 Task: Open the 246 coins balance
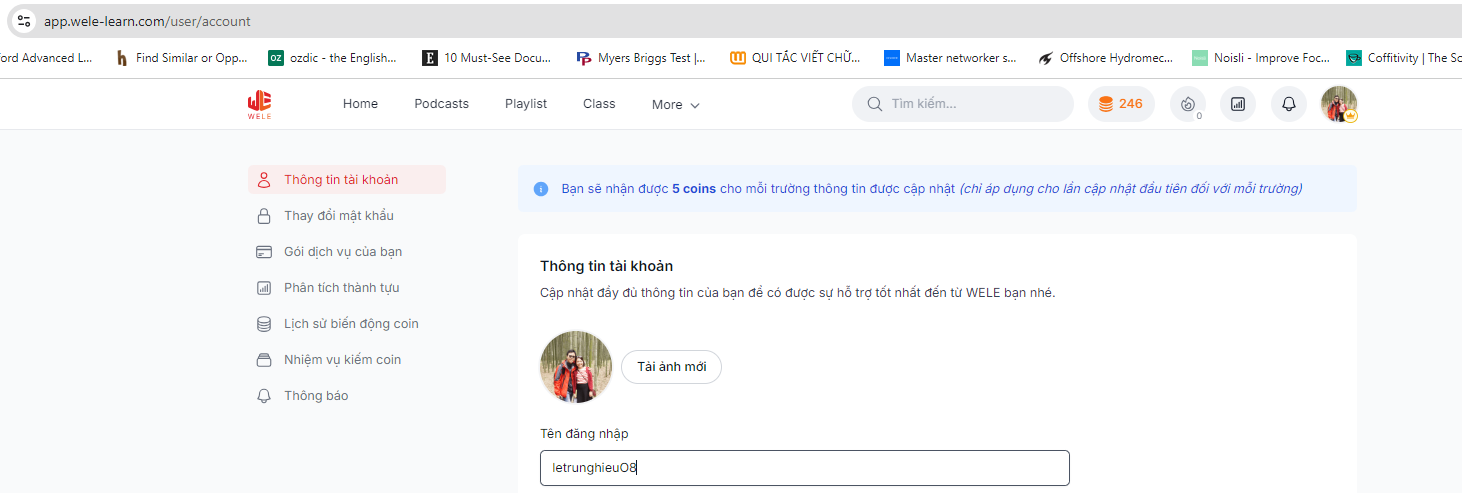pos(1120,104)
